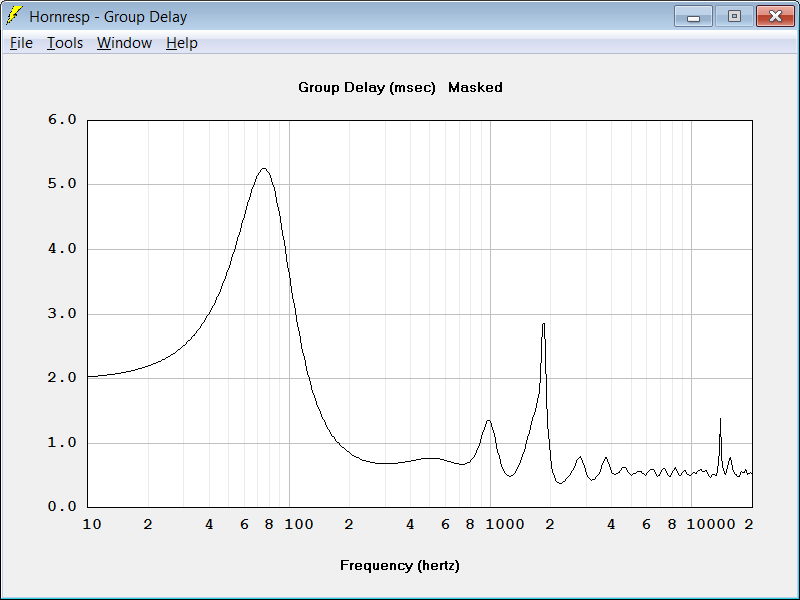The width and height of the screenshot is (800, 600).
Task: Click the 'Frequency (hertz)' axis label
Action: pos(400,565)
